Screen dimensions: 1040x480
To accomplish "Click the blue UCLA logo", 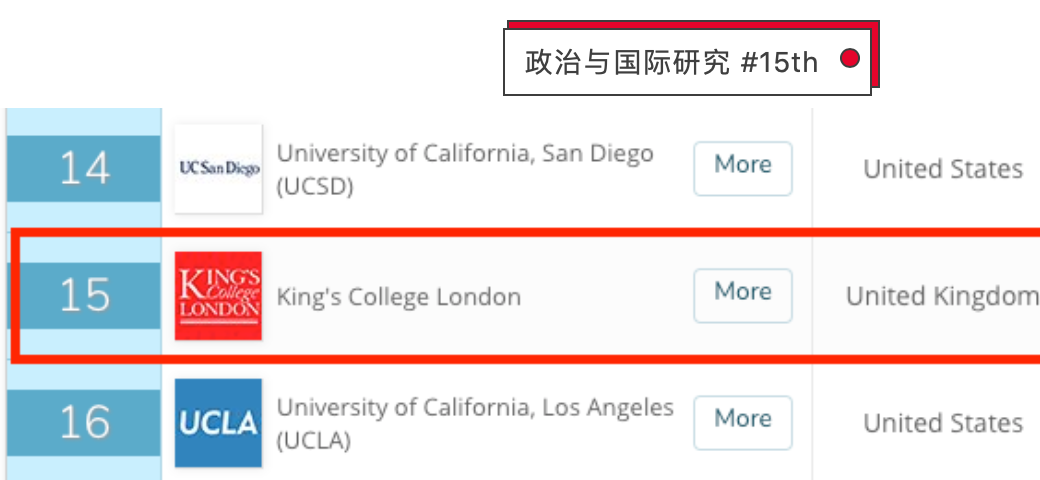I will pos(218,423).
